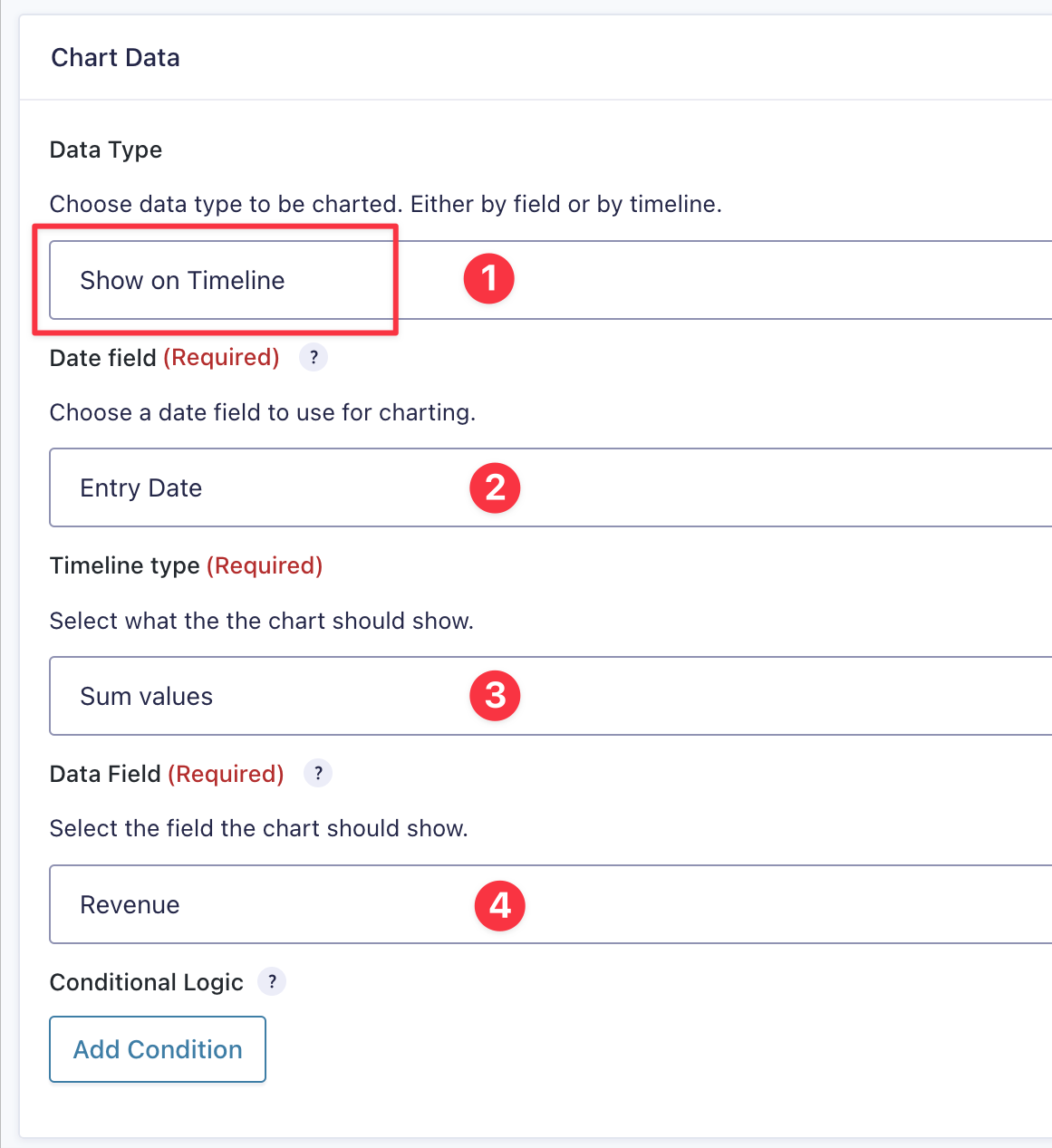
Task: Click the help icon beside Data Field
Action: point(318,774)
